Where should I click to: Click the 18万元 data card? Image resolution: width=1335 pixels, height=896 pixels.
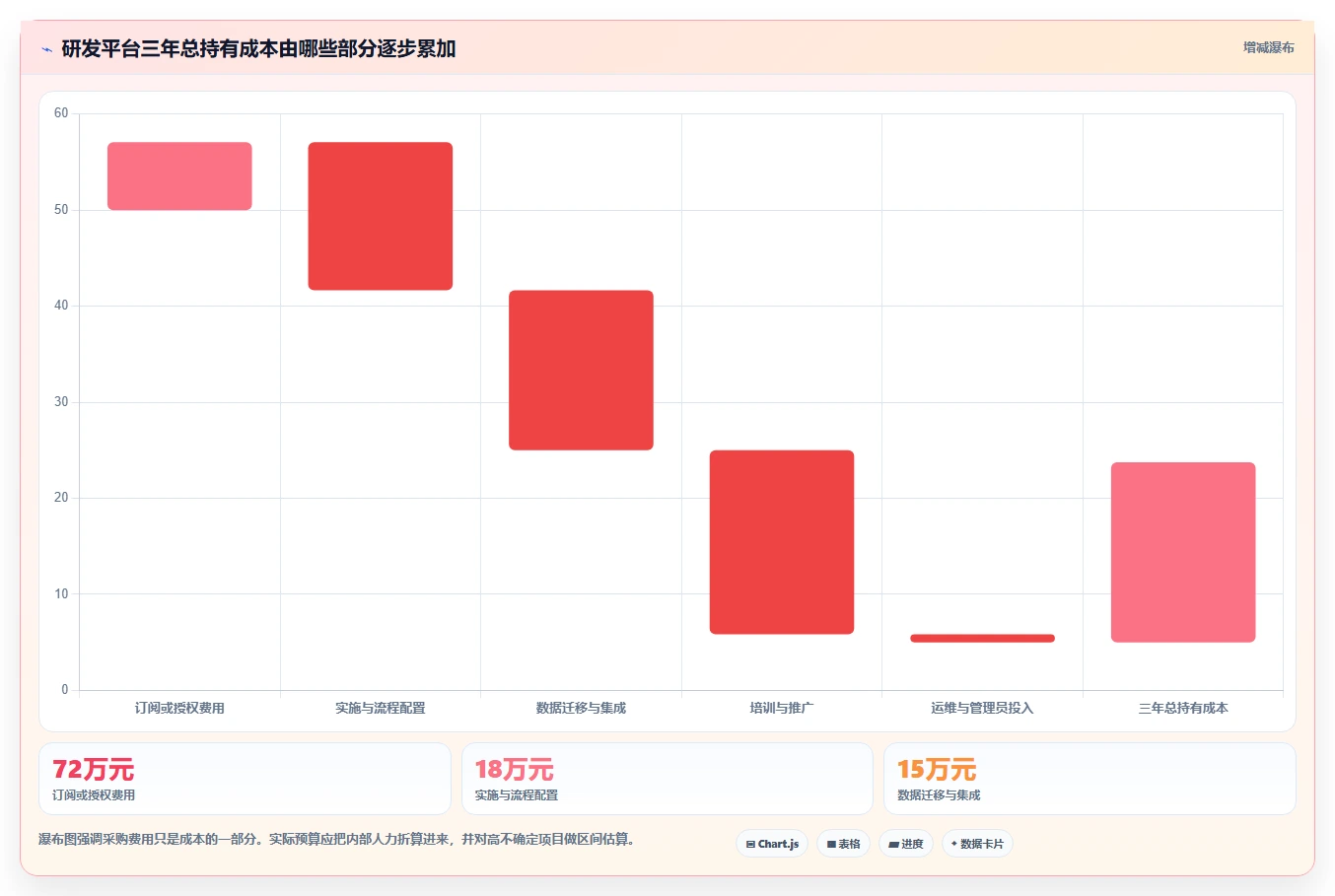coord(667,779)
